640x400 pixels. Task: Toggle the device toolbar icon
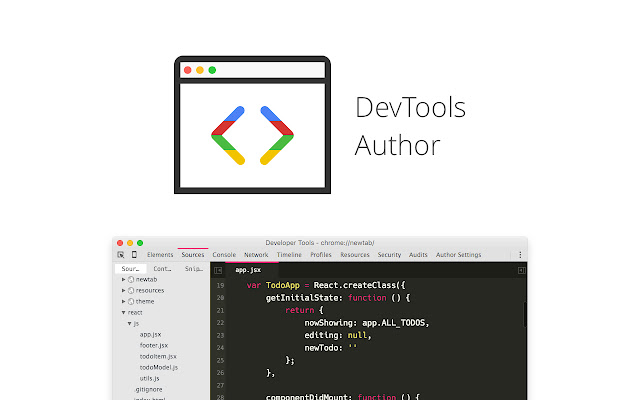(x=134, y=255)
